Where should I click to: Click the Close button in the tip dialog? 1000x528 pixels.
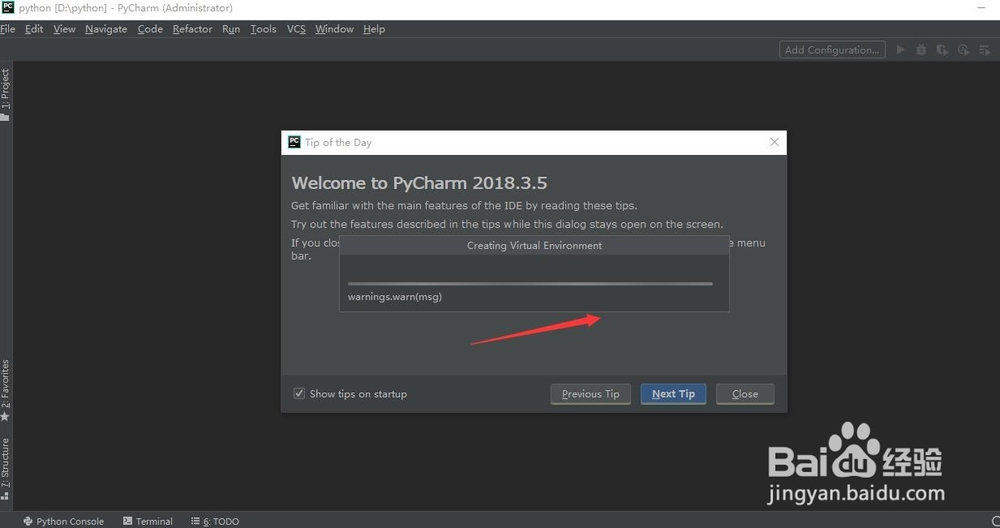click(x=745, y=394)
